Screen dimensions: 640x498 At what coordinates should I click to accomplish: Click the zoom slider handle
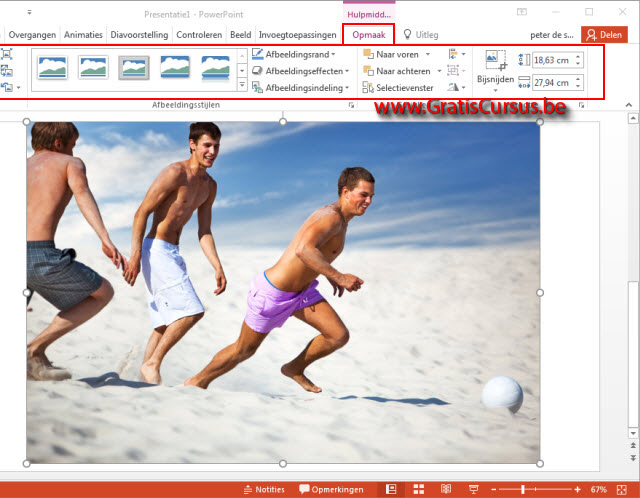522,489
